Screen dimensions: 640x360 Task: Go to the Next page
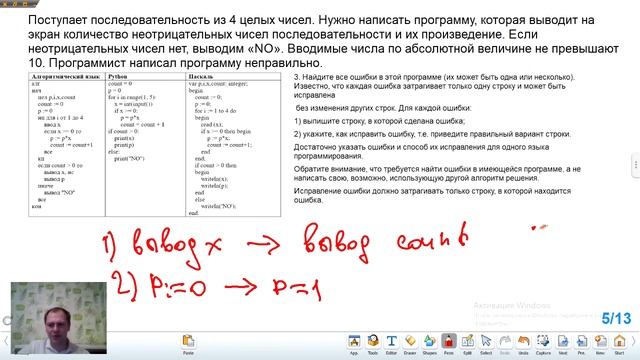click(x=563, y=343)
